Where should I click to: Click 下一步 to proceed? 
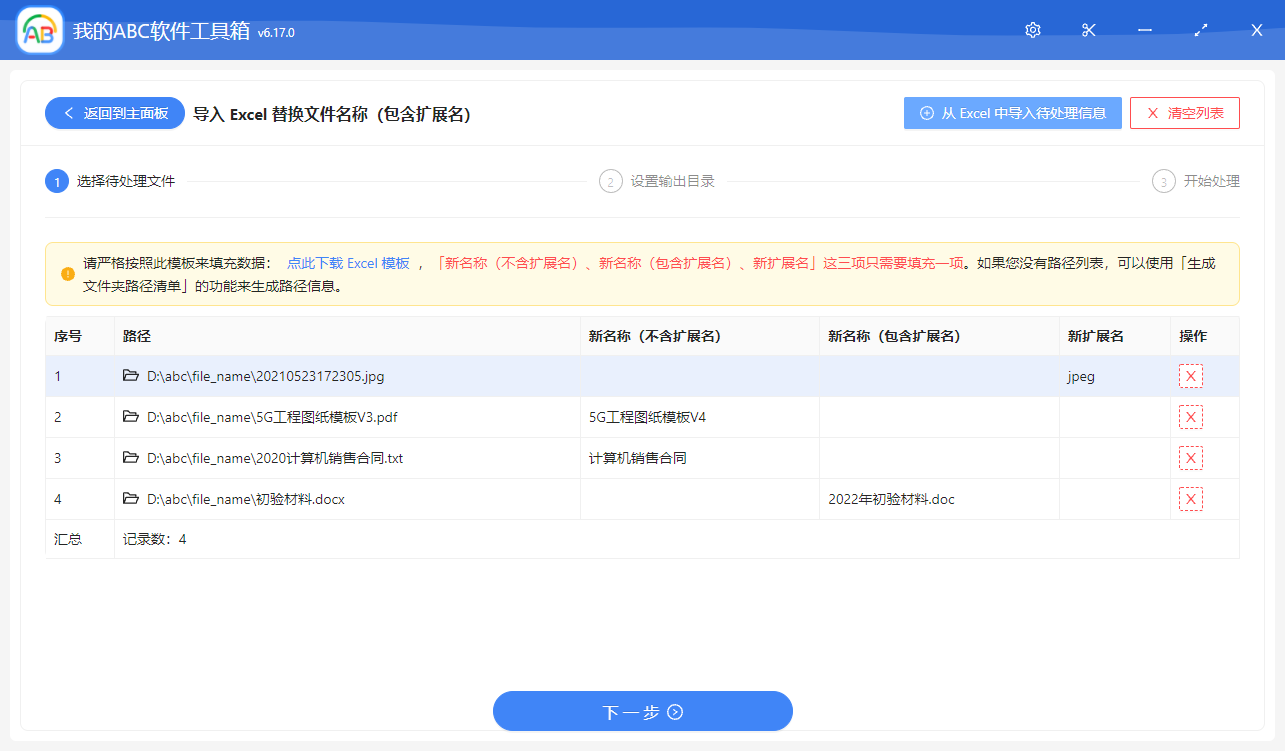coord(642,710)
